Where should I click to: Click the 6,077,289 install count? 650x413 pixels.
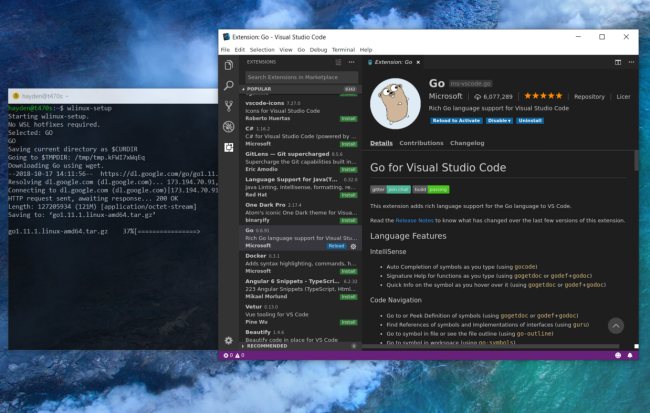click(493, 97)
